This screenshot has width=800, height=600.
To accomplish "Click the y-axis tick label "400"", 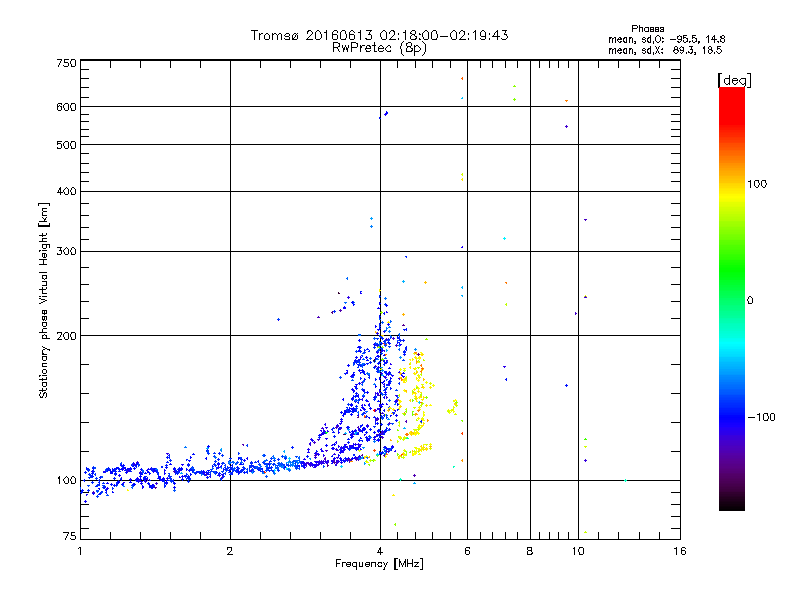I will [x=66, y=192].
